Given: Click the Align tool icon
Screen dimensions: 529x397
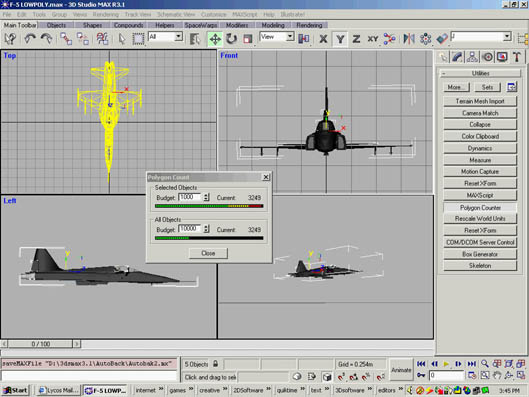Looking at the screenshot, I should click(442, 39).
